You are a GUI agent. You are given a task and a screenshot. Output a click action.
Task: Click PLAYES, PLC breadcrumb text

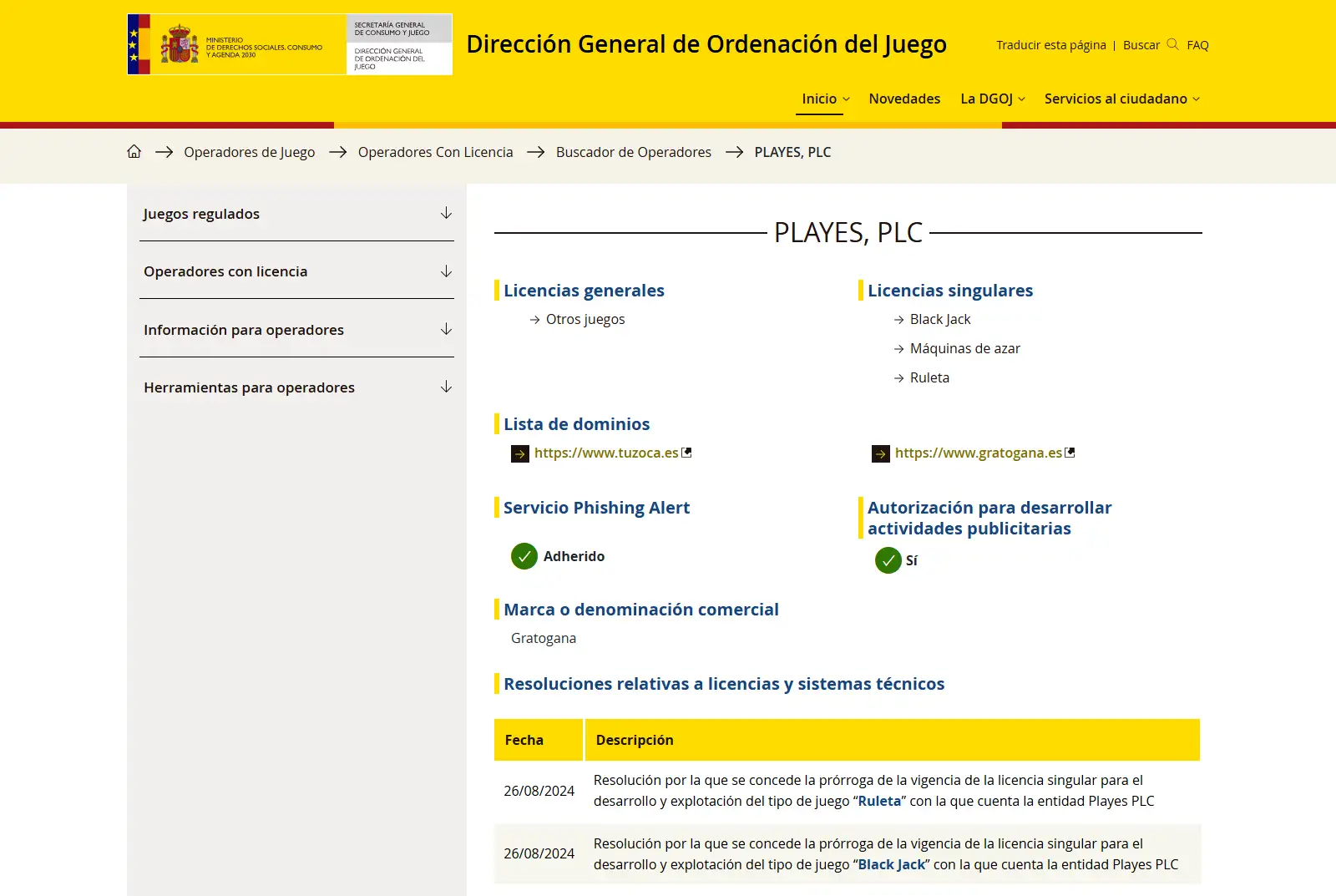(792, 152)
